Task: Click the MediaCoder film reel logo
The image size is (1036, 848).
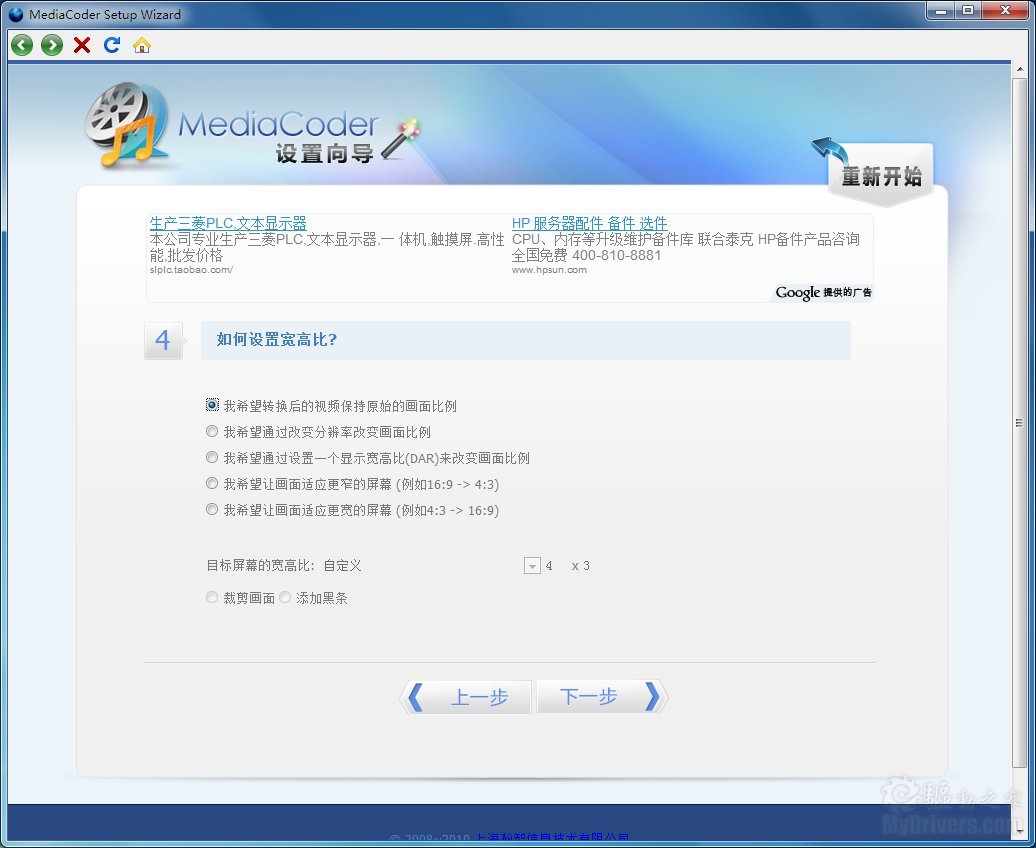Action: [x=126, y=124]
